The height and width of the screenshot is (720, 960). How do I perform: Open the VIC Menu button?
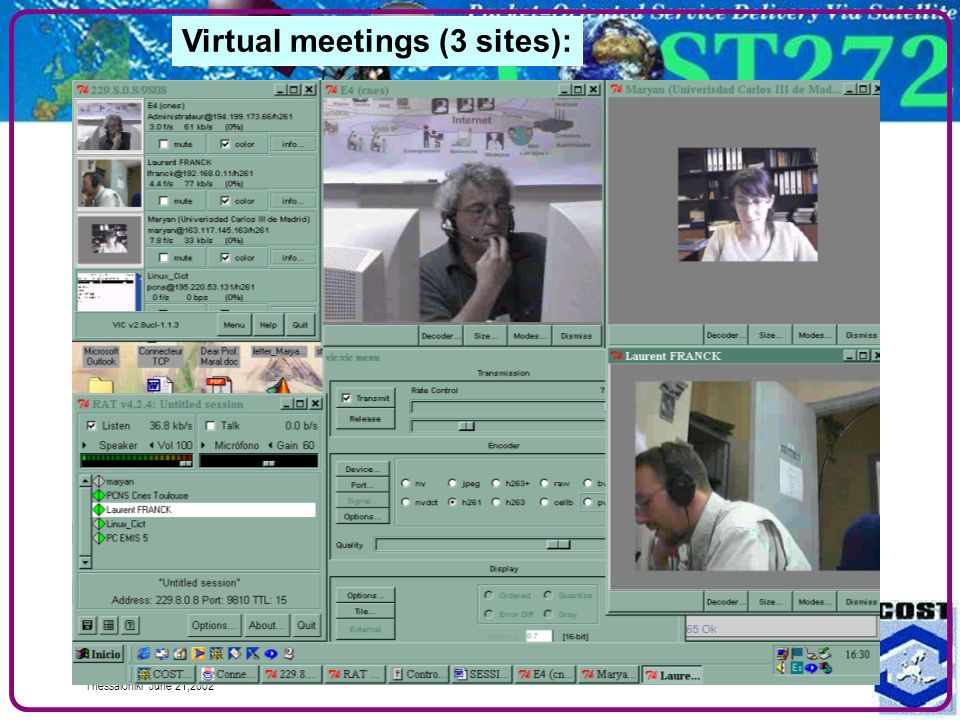[234, 325]
